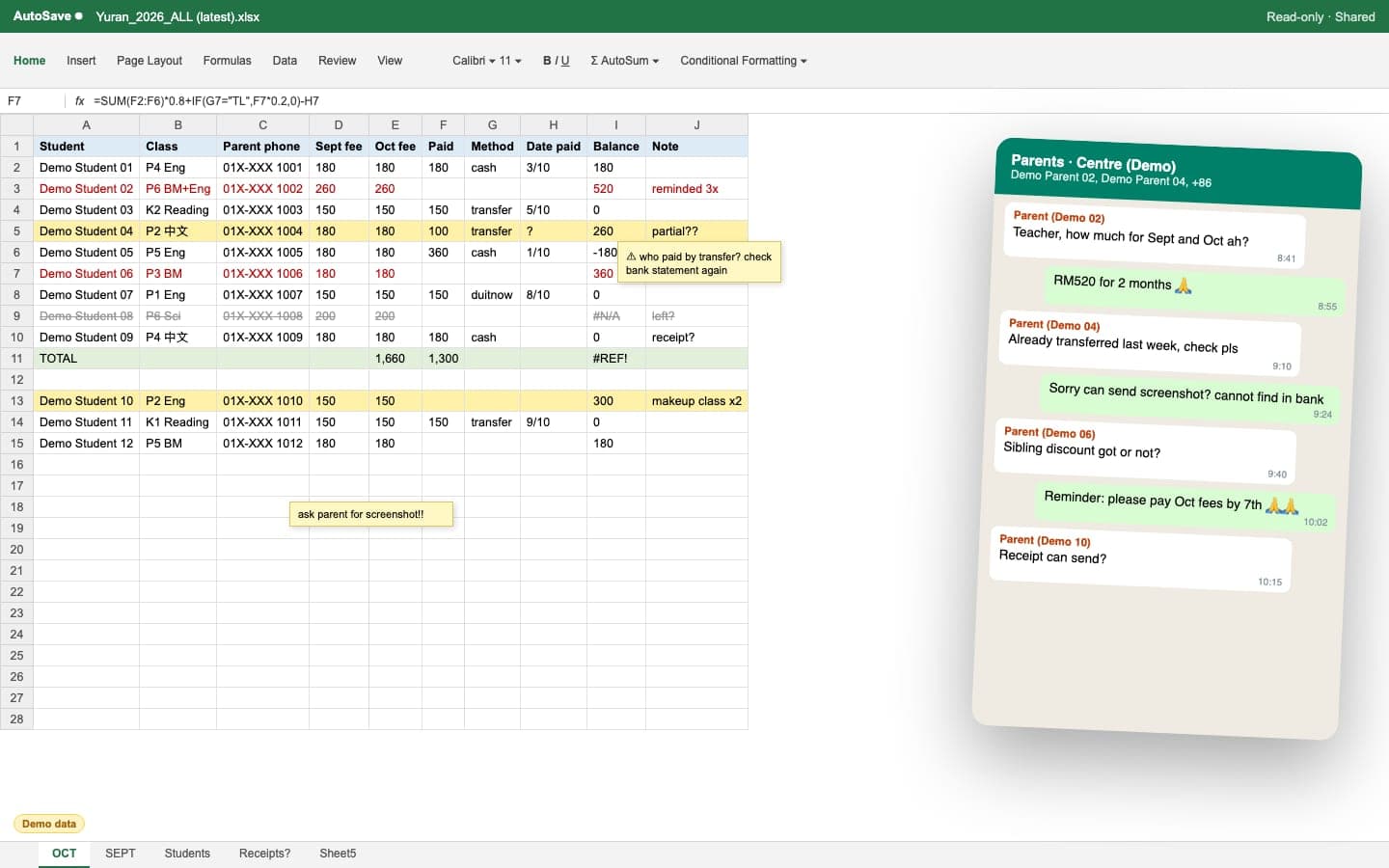Click the name box showing F7
This screenshot has width=1389, height=868.
pos(33,100)
